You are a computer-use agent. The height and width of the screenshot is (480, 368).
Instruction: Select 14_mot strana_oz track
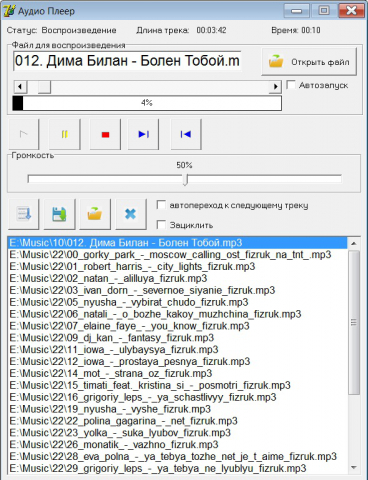(177, 373)
